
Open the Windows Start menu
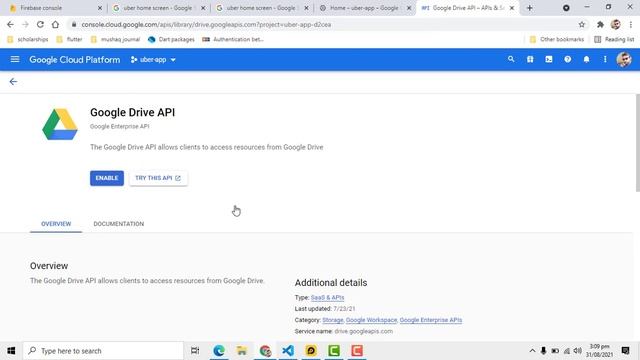(11, 351)
